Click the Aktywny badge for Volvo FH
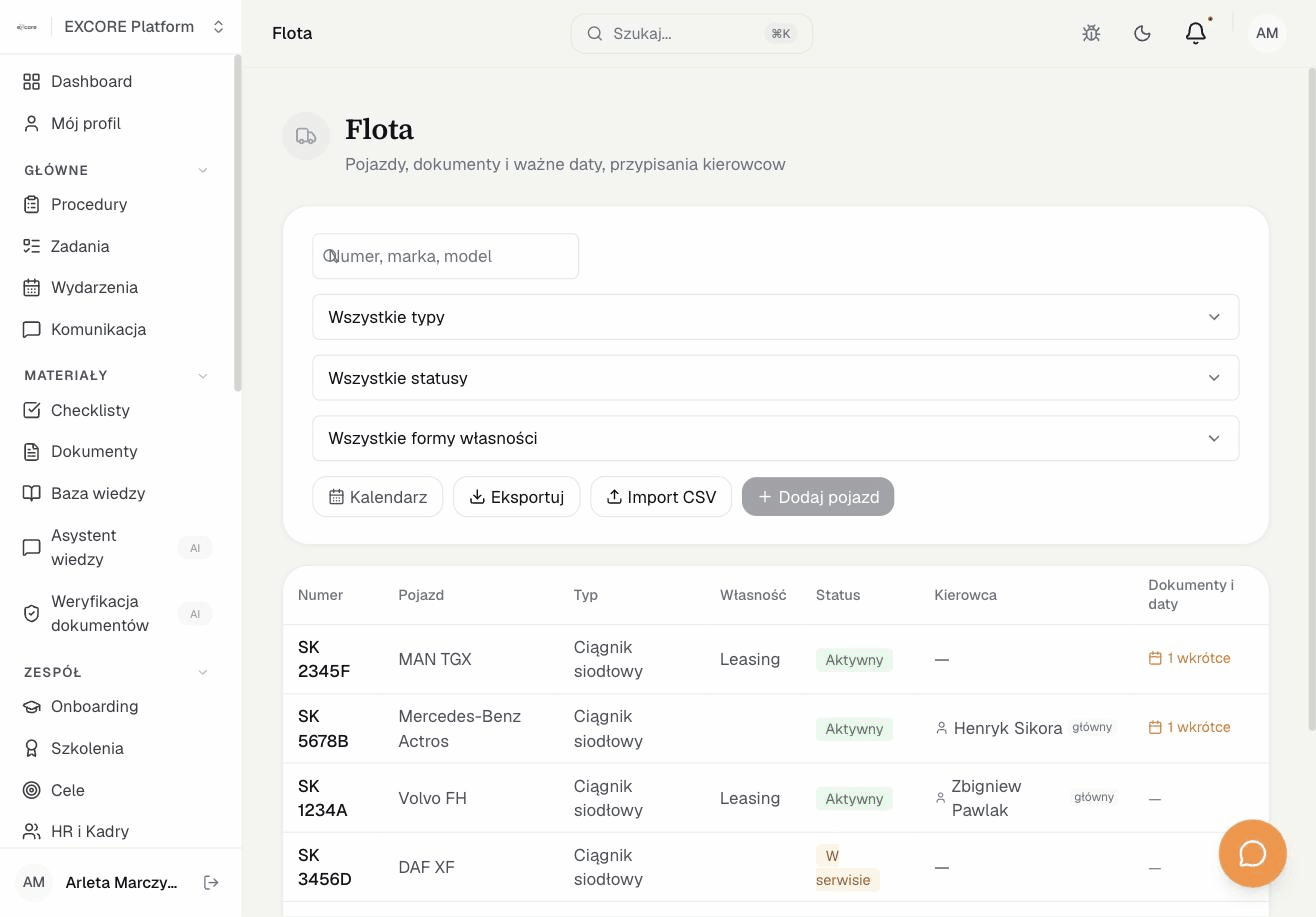 pos(854,799)
